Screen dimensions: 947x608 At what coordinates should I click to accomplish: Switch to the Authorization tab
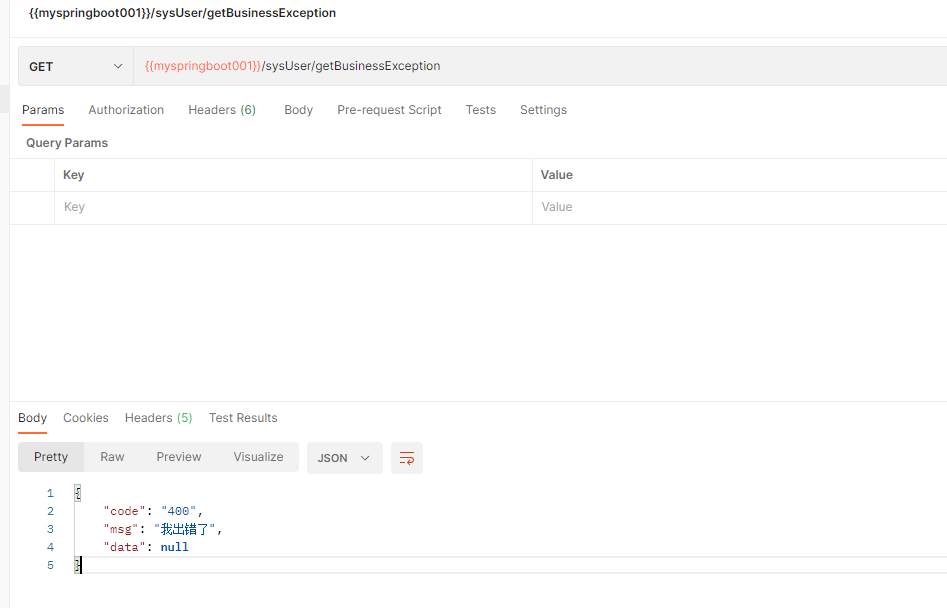tap(126, 110)
